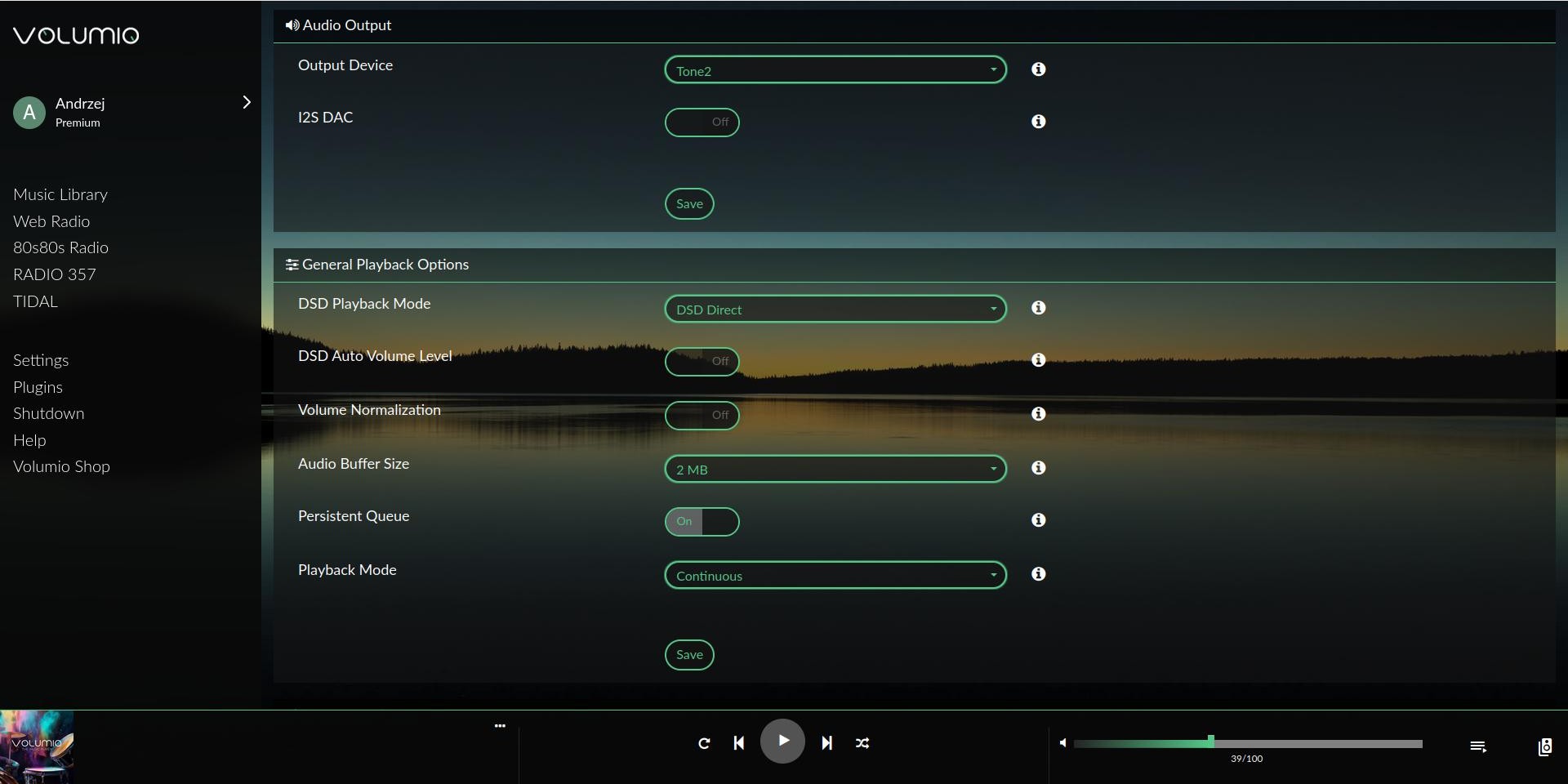Open the Output Device dropdown

coord(835,70)
